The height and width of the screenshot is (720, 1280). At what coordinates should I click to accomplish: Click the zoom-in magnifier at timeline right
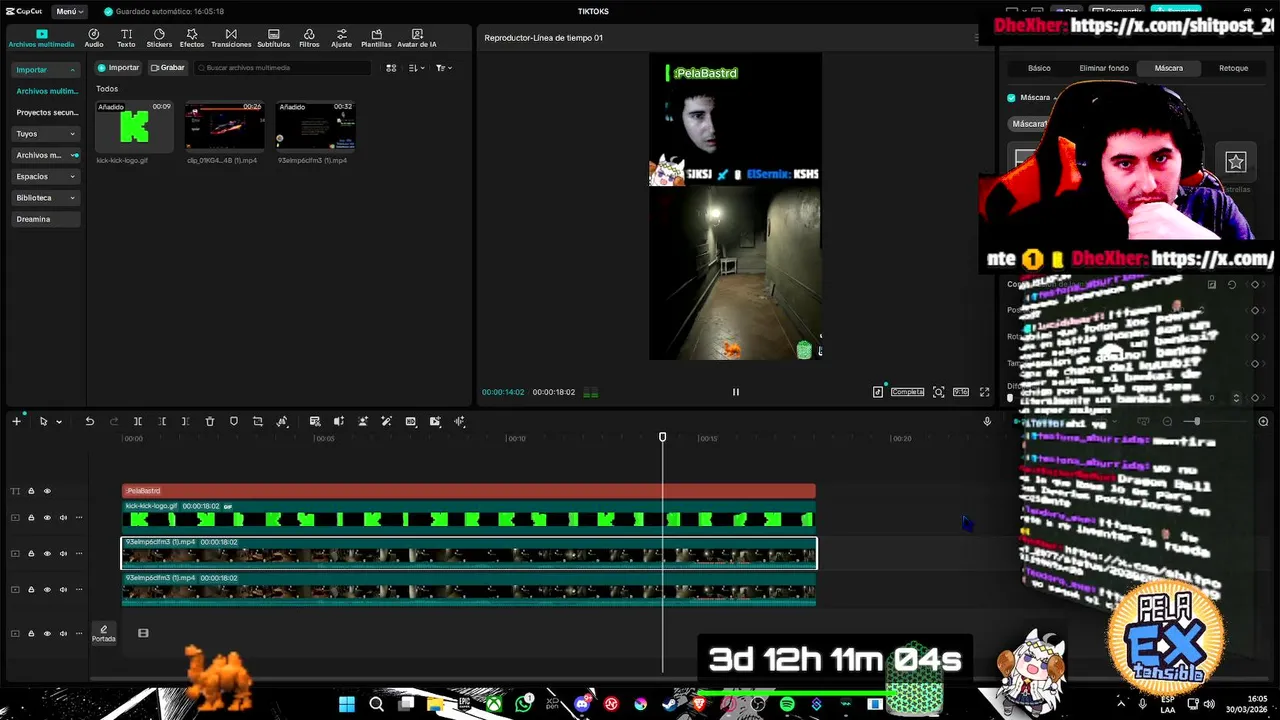[x=1263, y=421]
